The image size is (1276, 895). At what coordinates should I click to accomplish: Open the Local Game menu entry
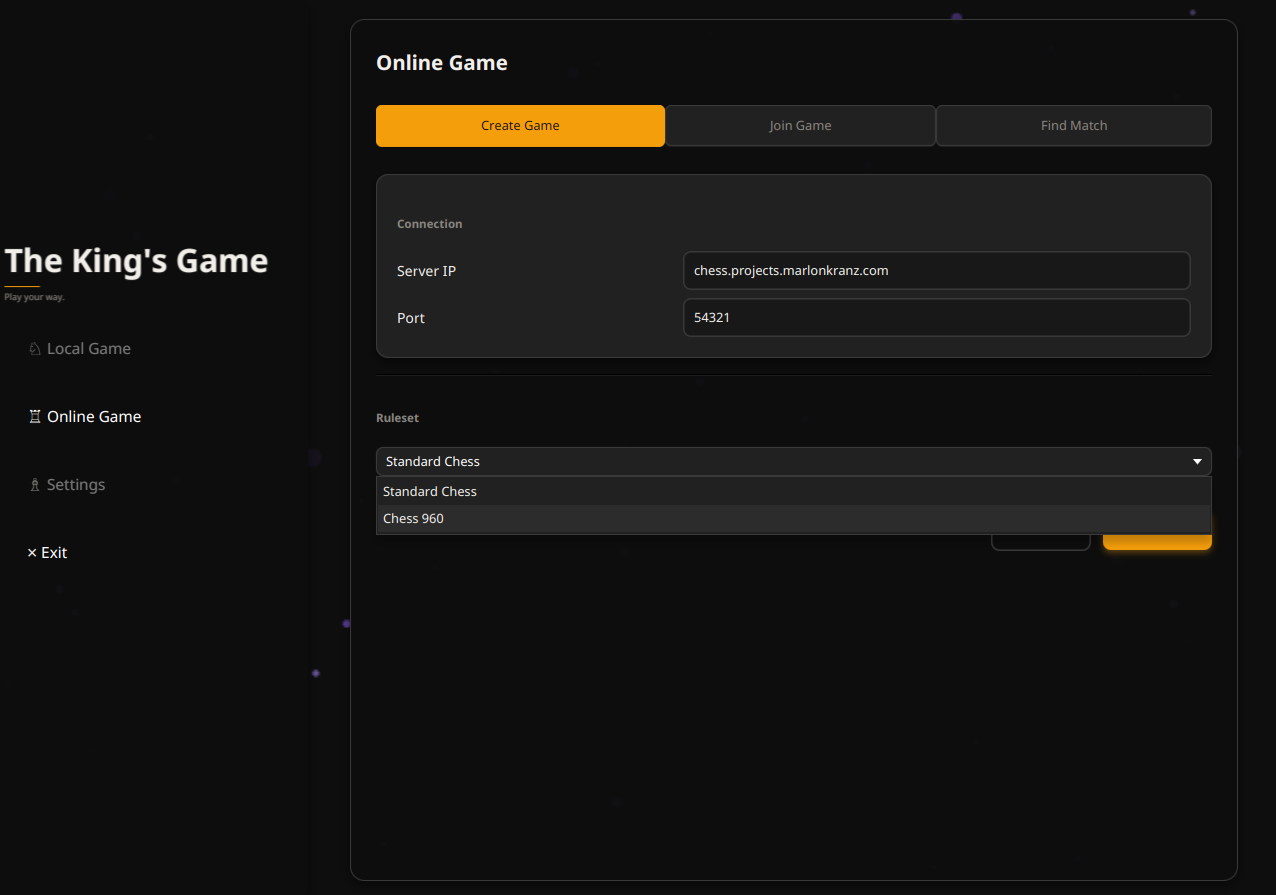pos(89,349)
